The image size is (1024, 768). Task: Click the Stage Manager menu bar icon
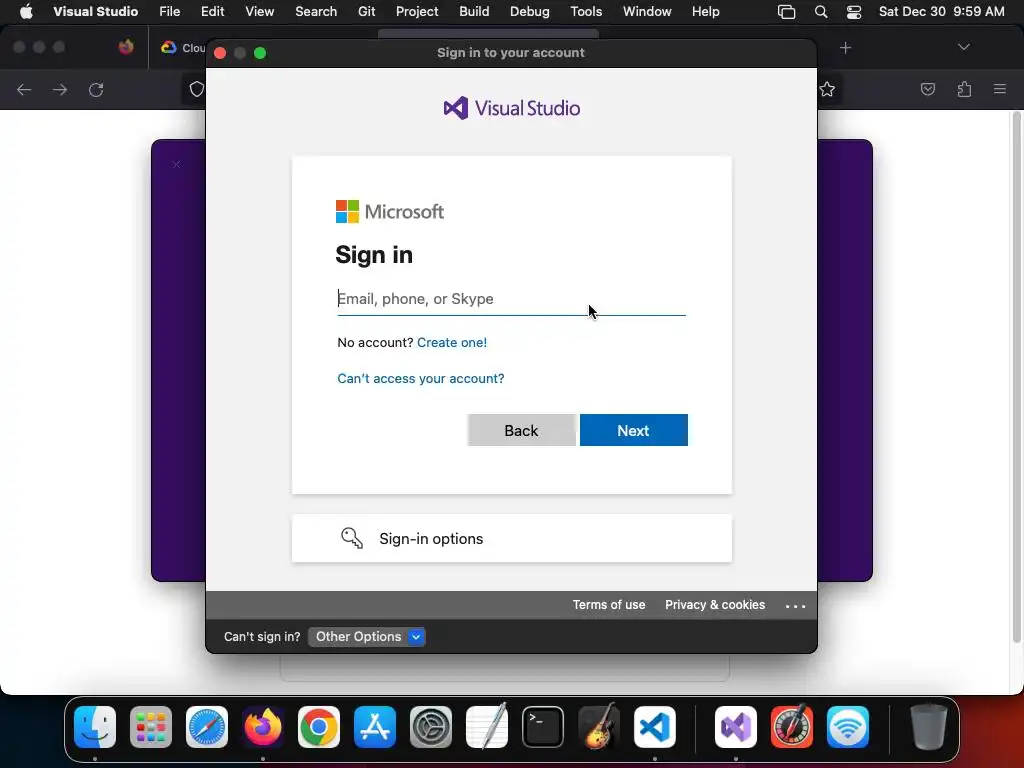click(x=786, y=12)
